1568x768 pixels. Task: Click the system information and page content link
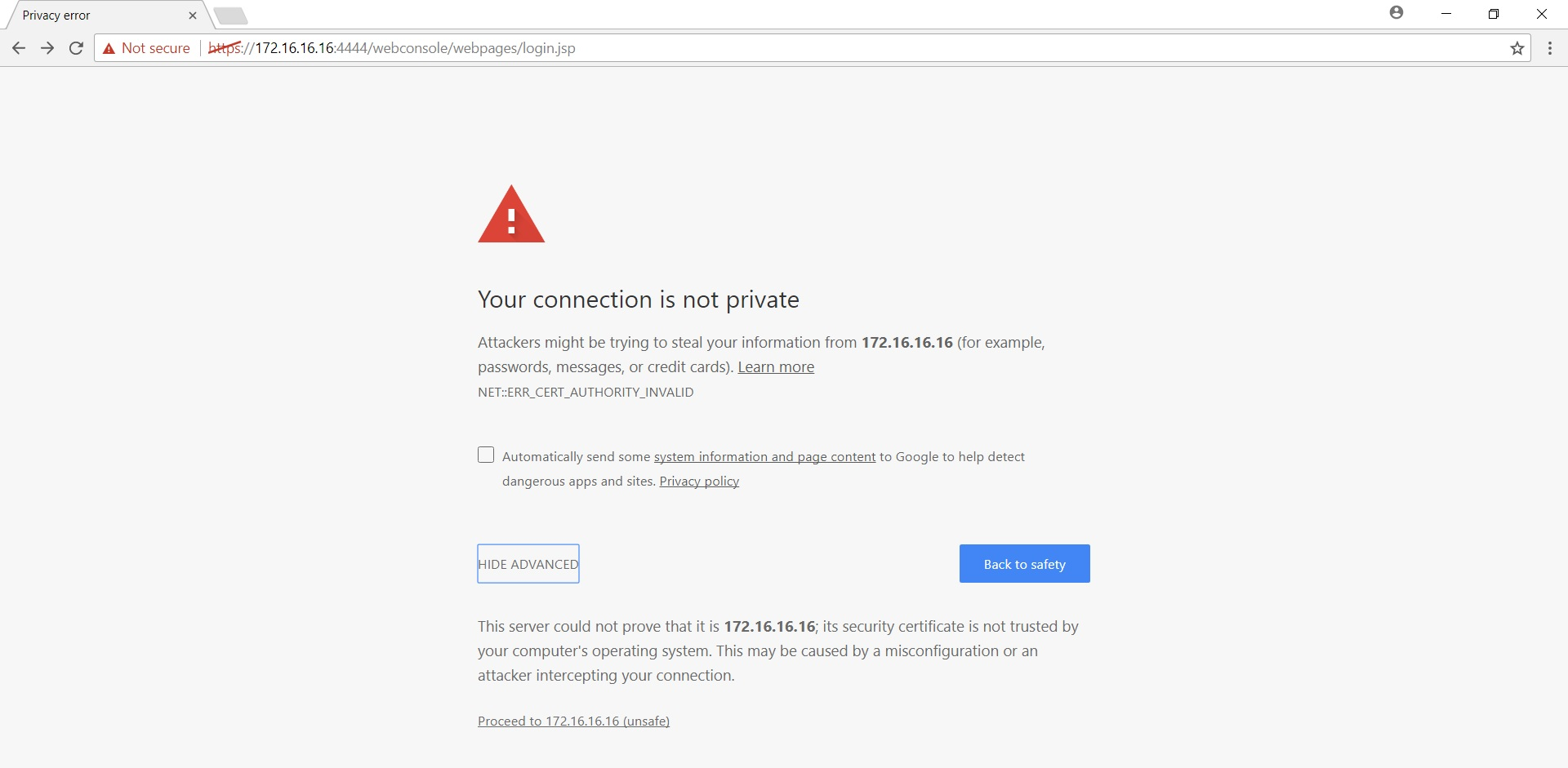(764, 456)
